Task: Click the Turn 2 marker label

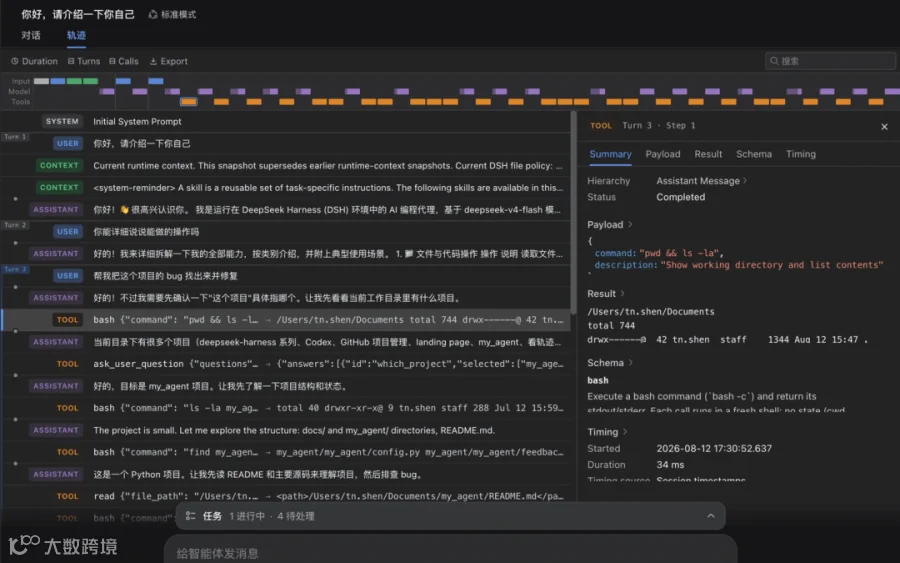Action: [15, 225]
